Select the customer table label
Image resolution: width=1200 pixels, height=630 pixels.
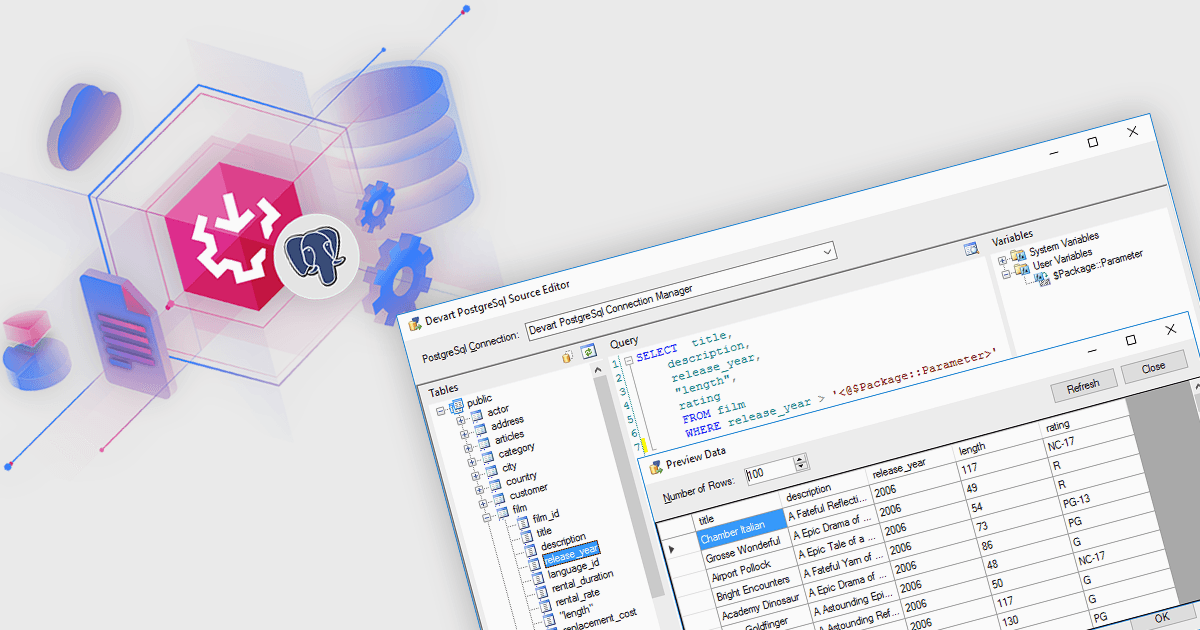pos(528,491)
